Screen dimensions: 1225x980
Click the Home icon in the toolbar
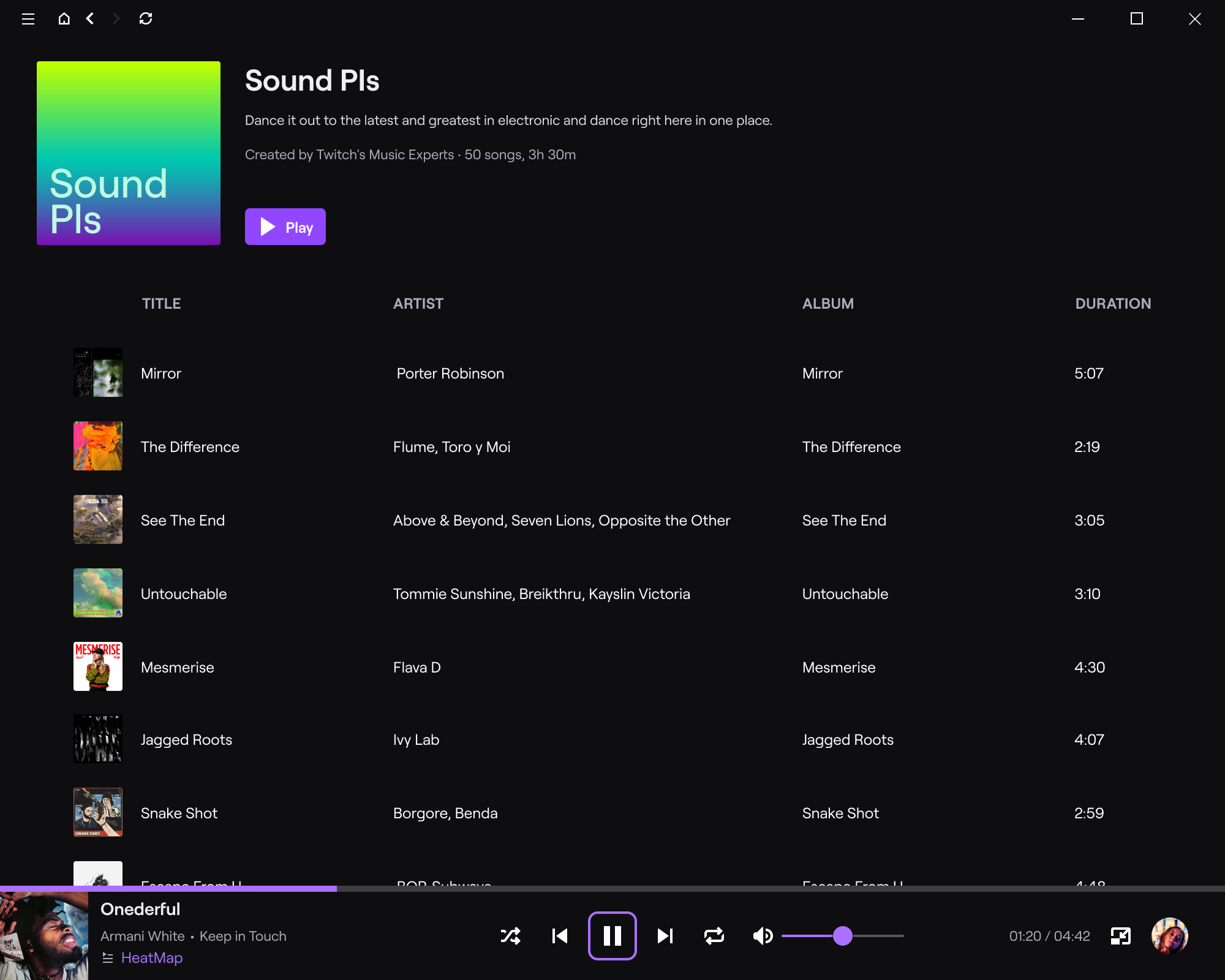coord(64,19)
